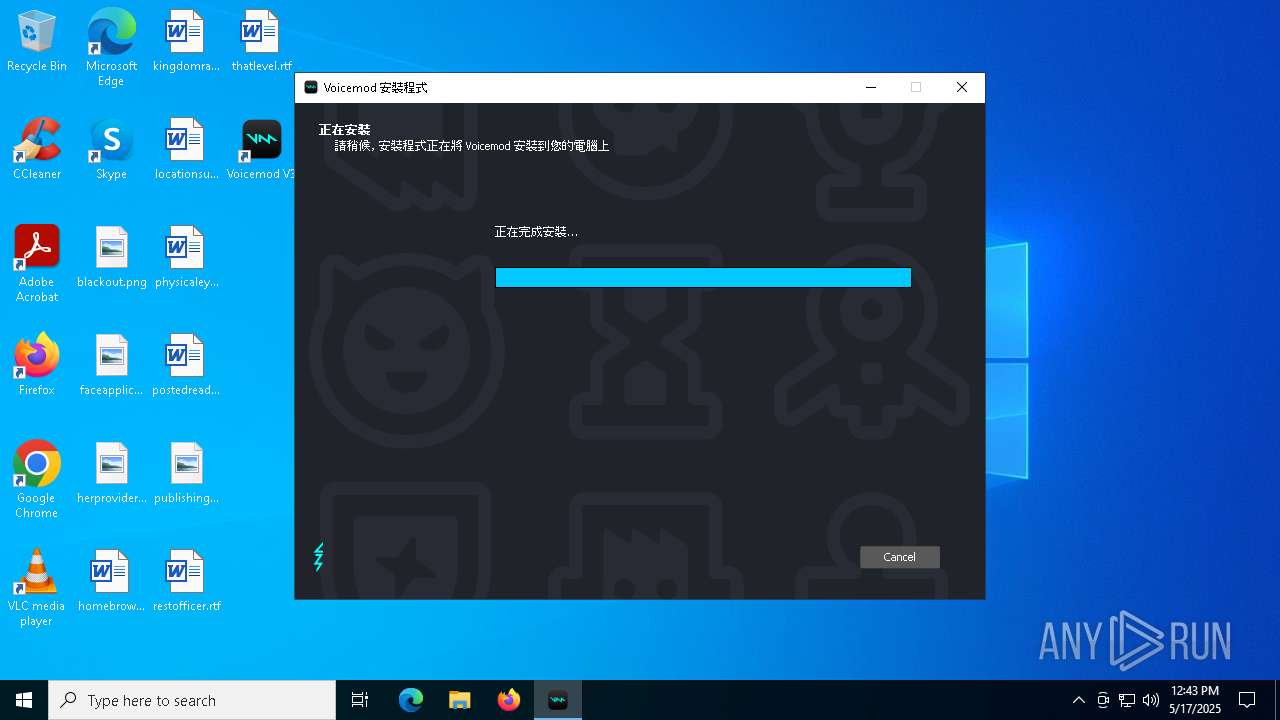Open the clock showing 12:43 PM
The width and height of the screenshot is (1280, 720).
click(x=1195, y=700)
